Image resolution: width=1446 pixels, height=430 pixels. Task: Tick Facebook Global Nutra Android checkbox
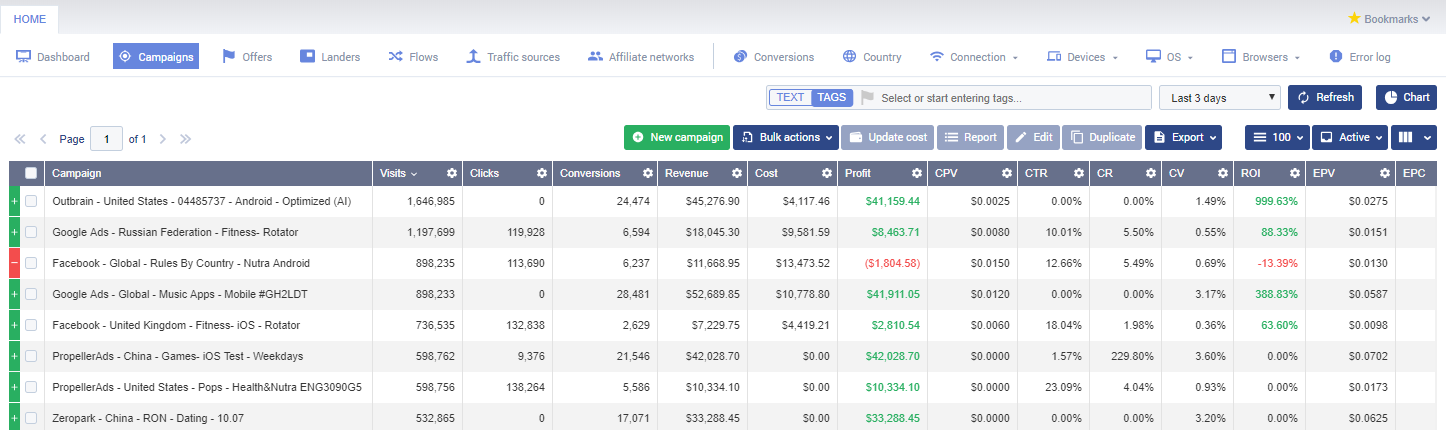(x=31, y=263)
